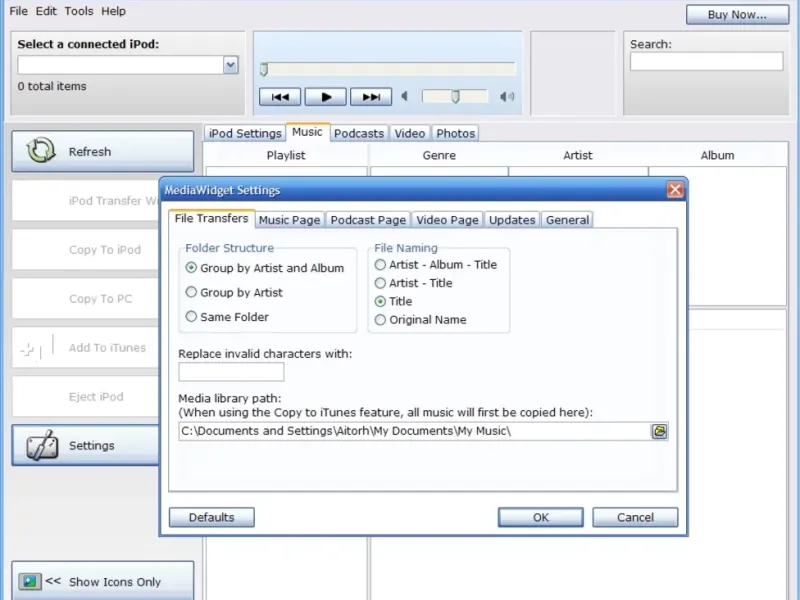Switch to Podcast Page settings tab
Viewport: 800px width, 600px height.
click(x=368, y=220)
